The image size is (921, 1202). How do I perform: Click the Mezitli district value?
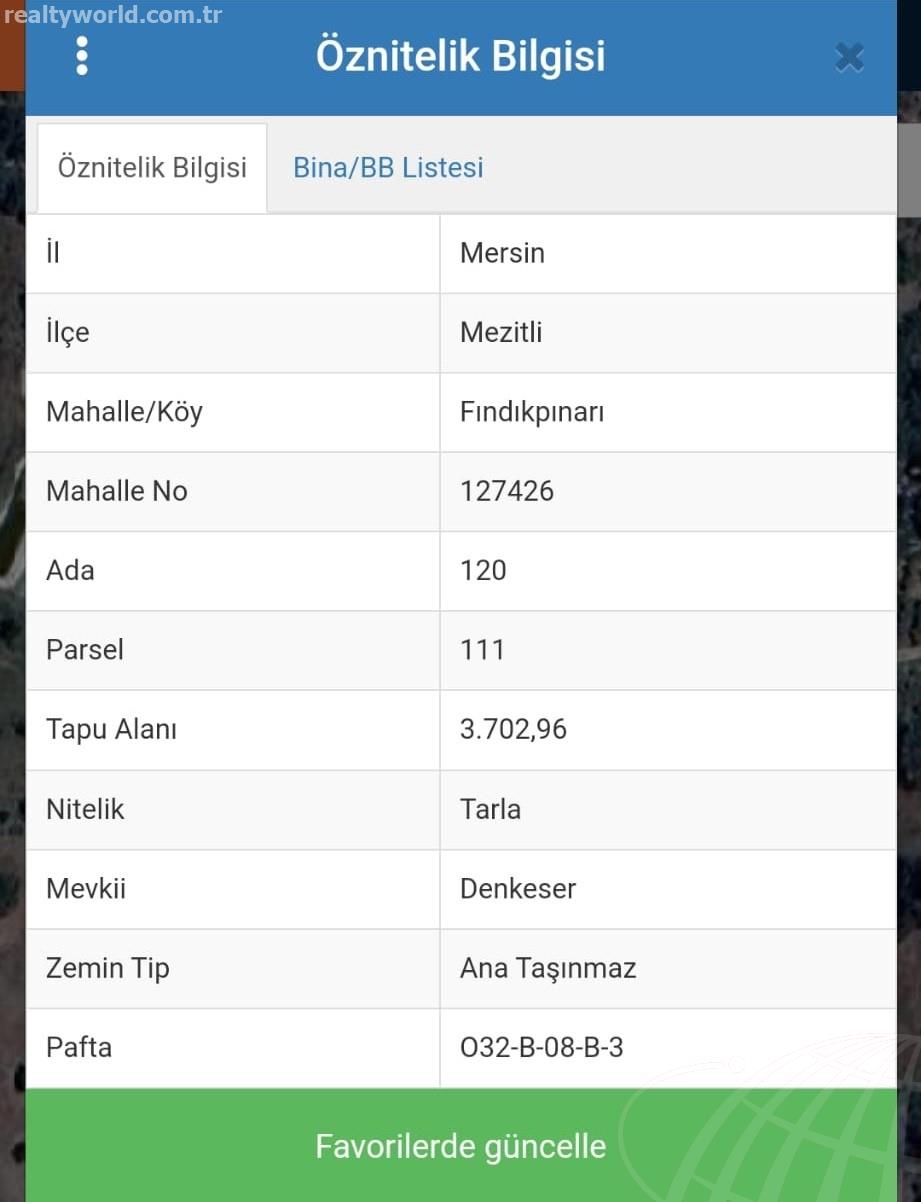pyautogui.click(x=501, y=332)
